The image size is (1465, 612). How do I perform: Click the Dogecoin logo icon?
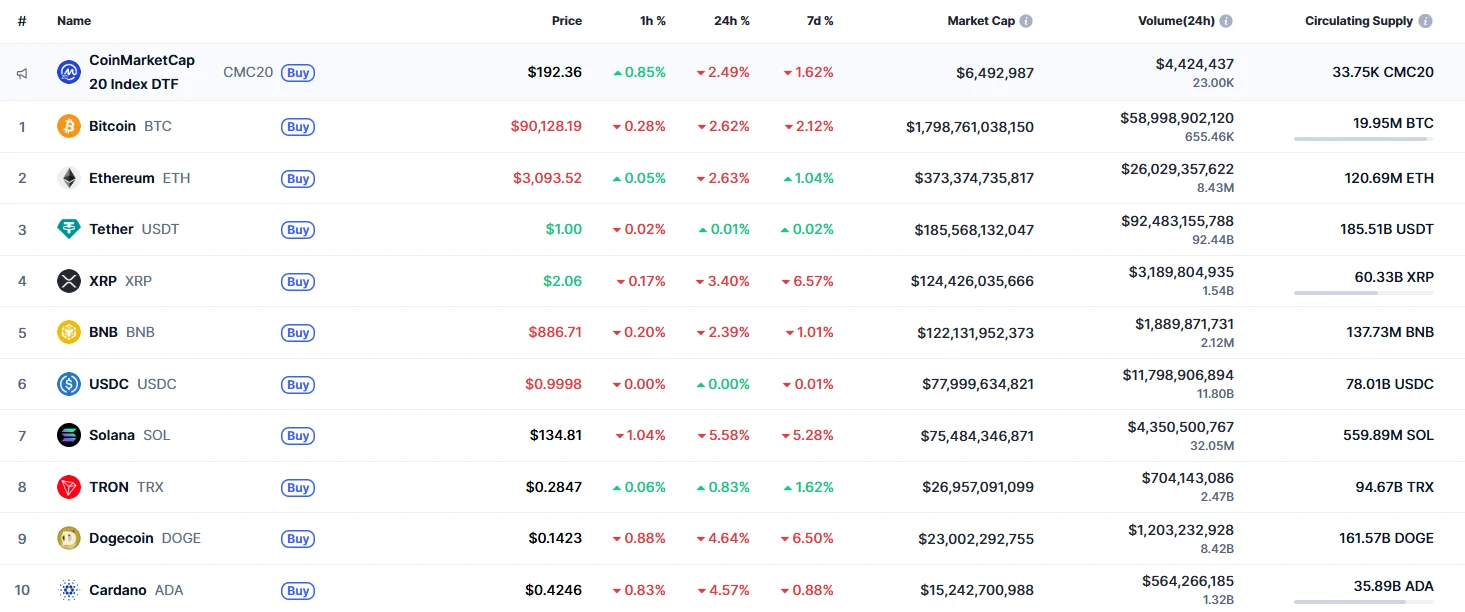pyautogui.click(x=69, y=538)
